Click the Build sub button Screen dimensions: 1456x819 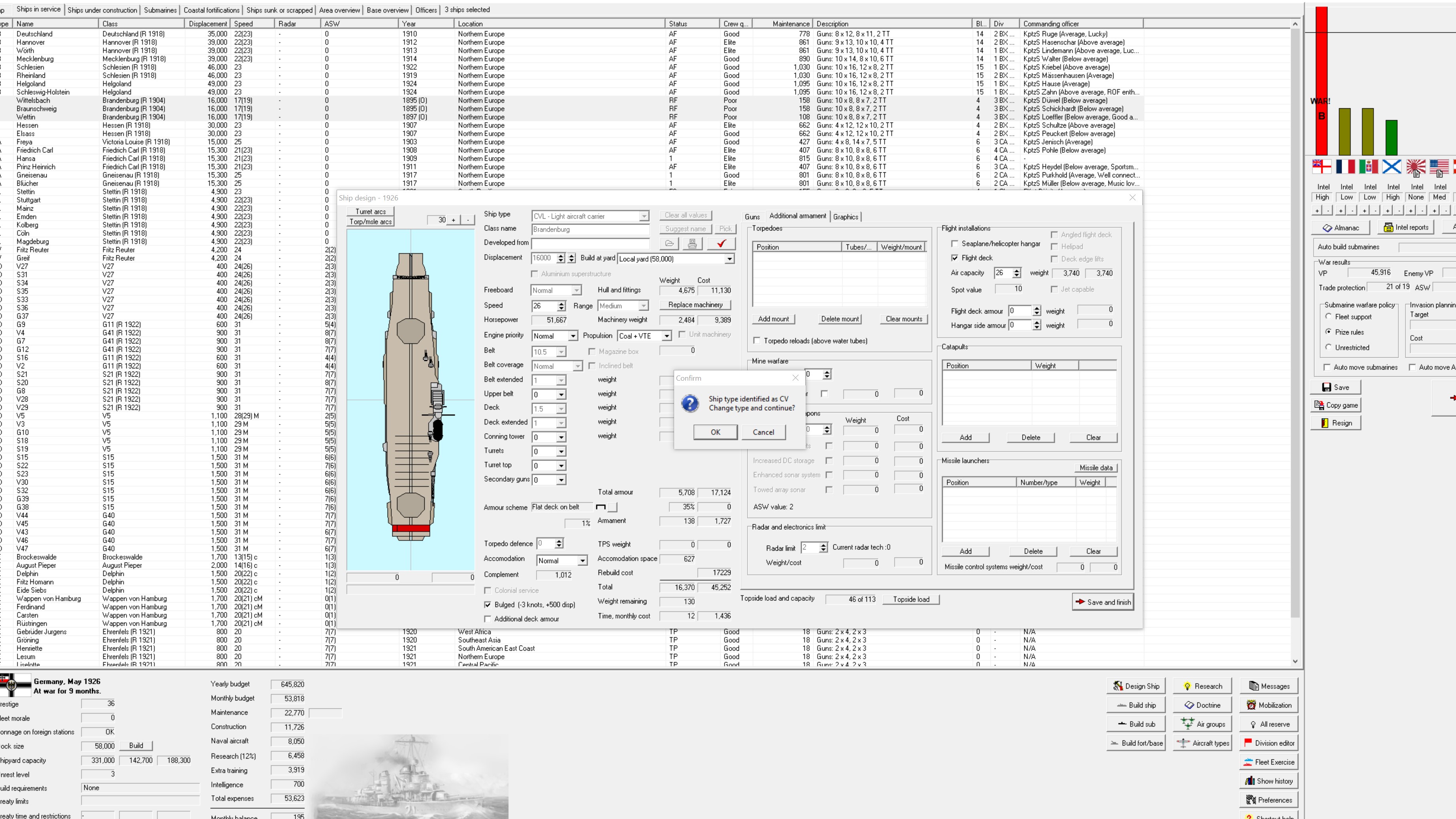pos(1137,724)
